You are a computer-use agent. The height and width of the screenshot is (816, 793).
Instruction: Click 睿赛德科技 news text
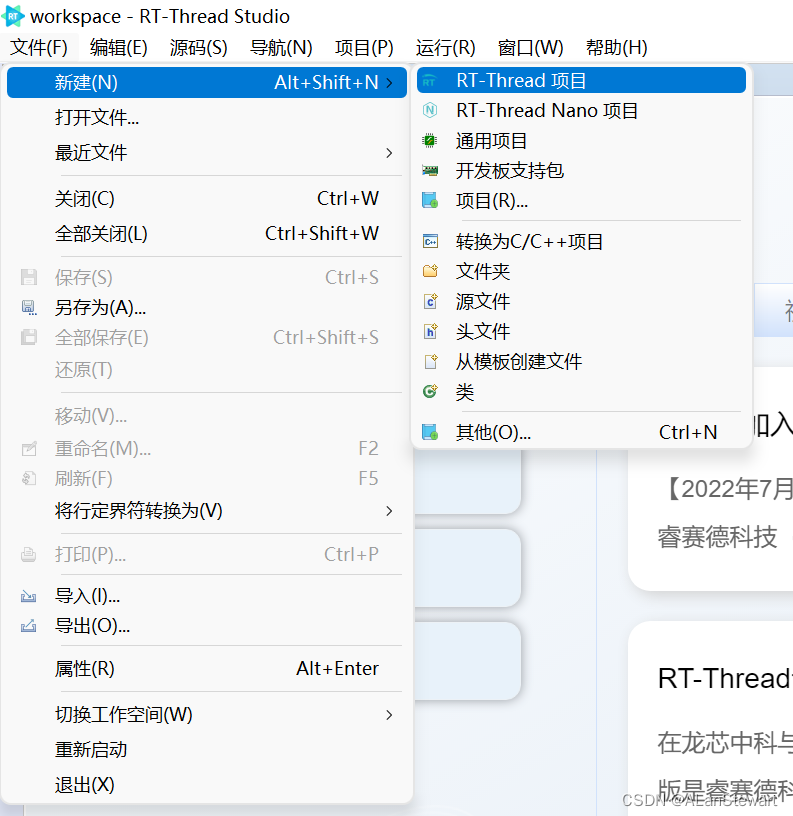coord(717,537)
